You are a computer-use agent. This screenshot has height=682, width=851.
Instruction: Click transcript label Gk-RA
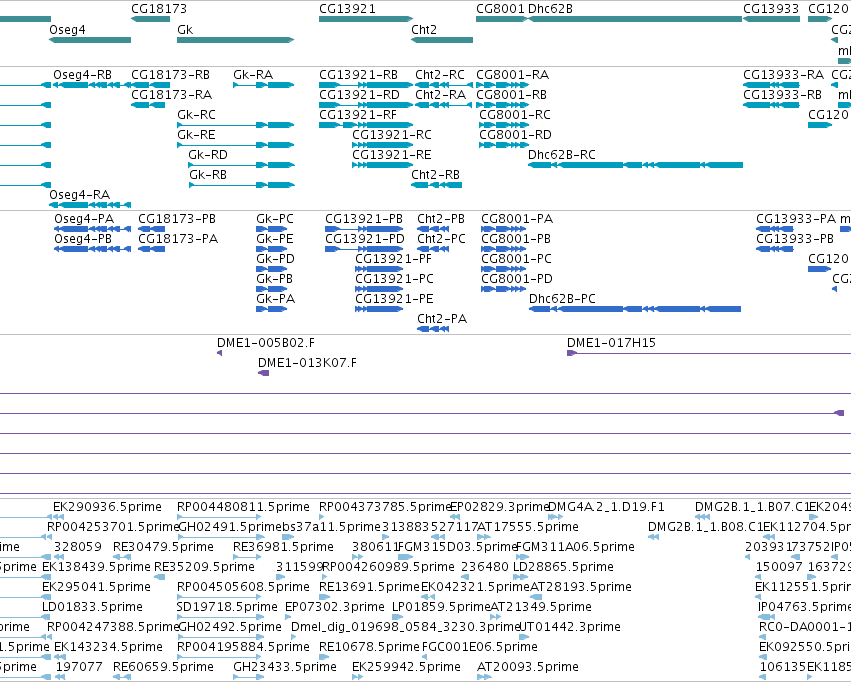(x=253, y=74)
